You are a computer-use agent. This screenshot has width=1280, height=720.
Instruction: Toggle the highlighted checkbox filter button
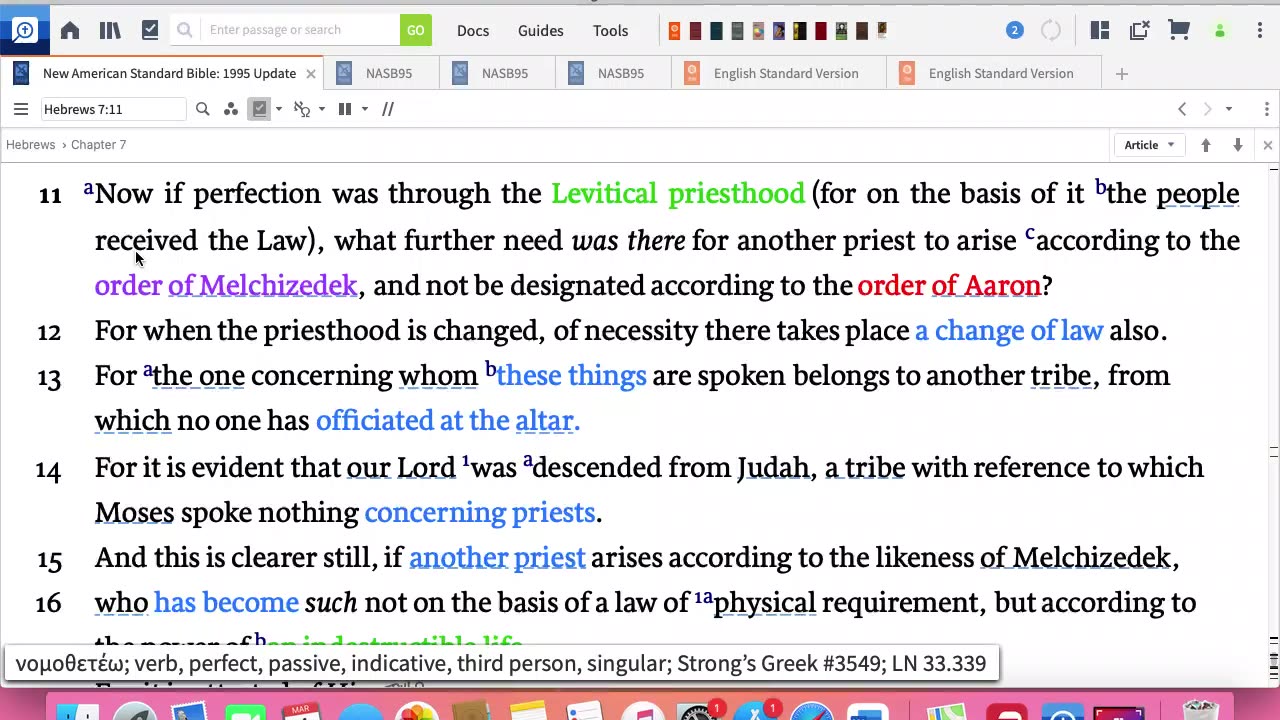pyautogui.click(x=260, y=109)
